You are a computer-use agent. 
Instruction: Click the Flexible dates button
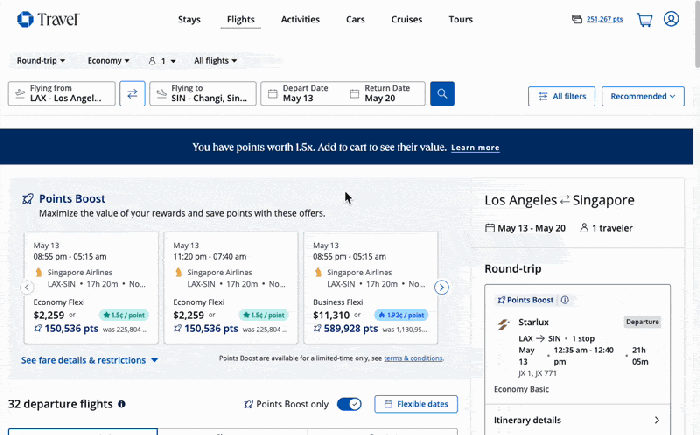[416, 404]
